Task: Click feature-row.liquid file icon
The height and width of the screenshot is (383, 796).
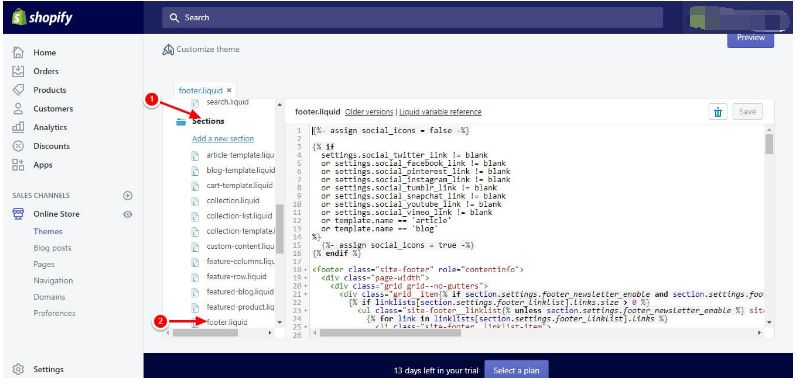Action: 196,277
